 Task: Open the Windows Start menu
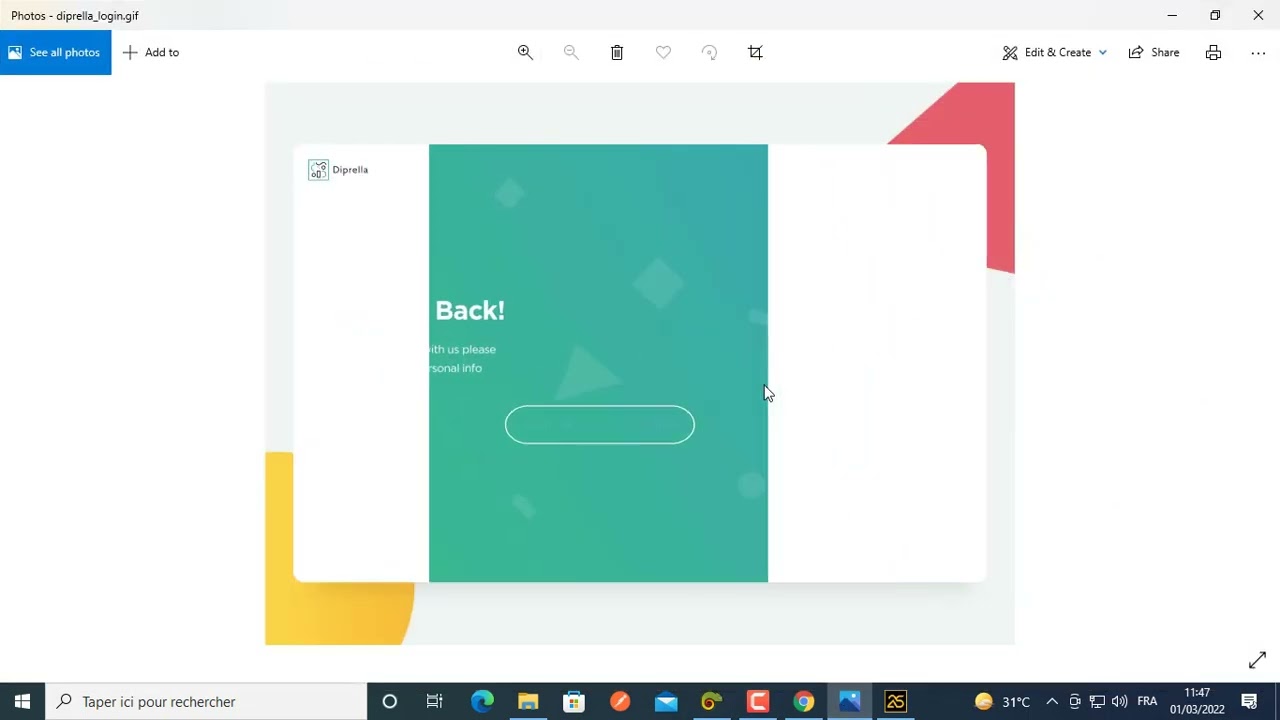pyautogui.click(x=22, y=701)
